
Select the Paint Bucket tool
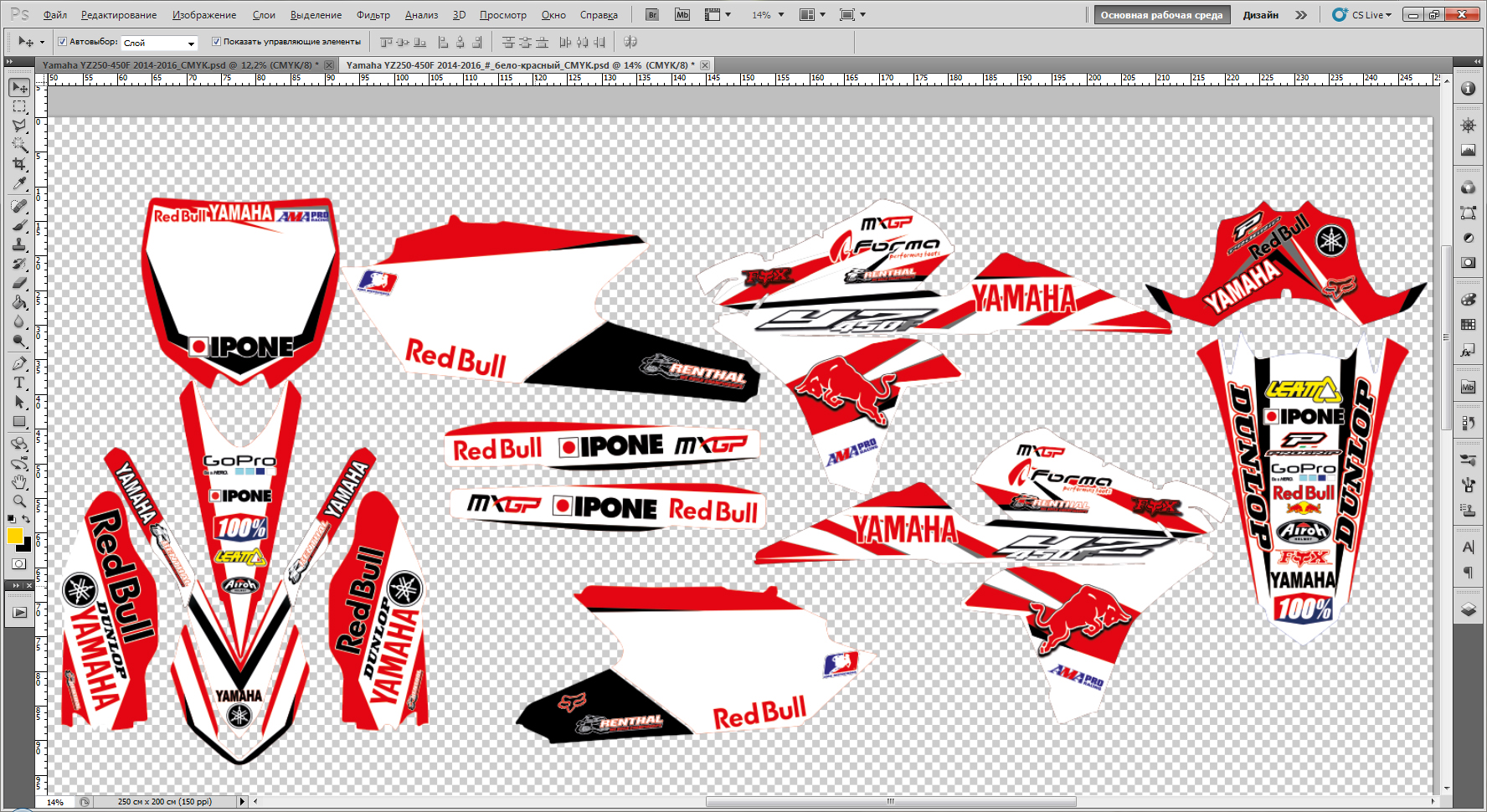(19, 302)
